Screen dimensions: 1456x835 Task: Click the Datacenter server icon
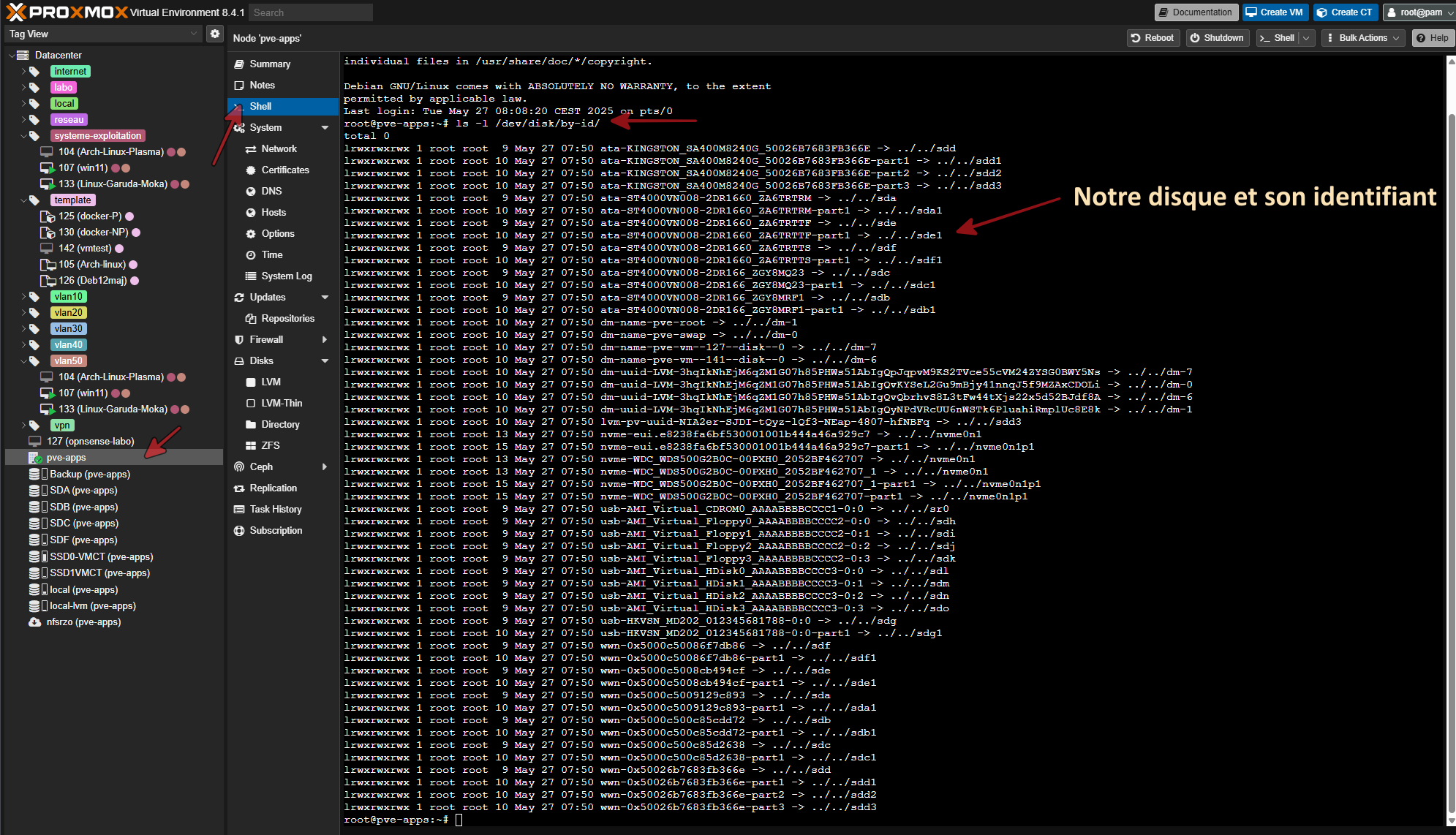point(23,56)
